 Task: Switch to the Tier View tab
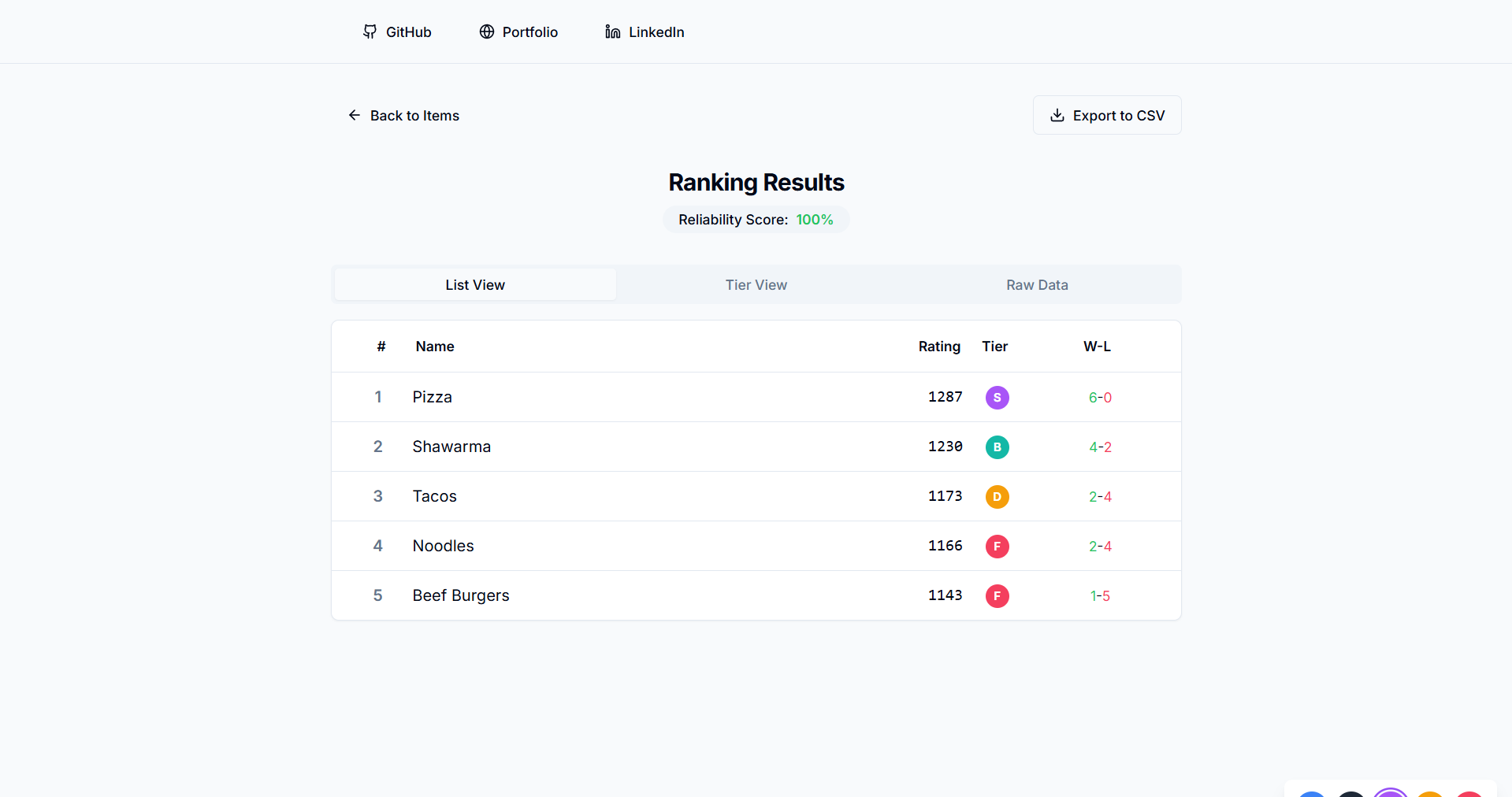tap(756, 284)
